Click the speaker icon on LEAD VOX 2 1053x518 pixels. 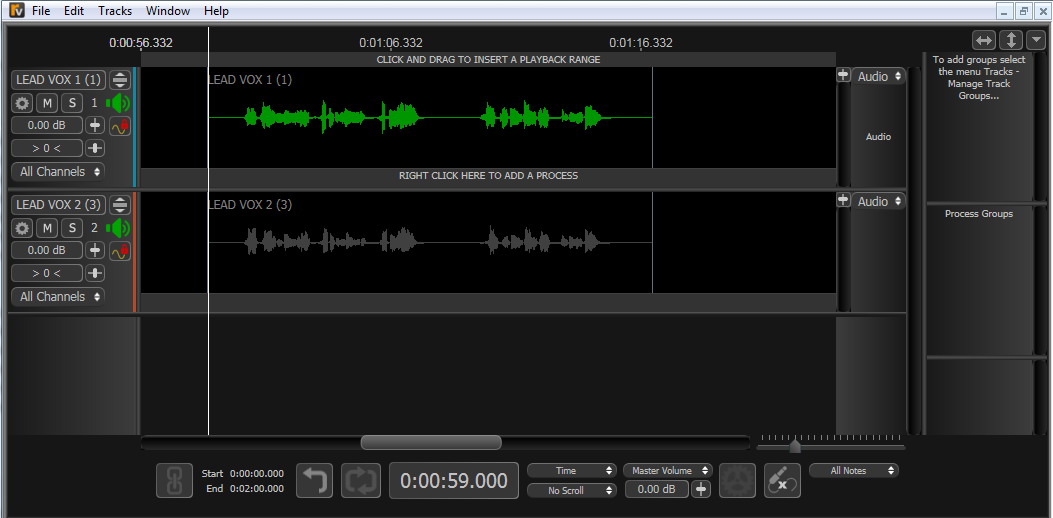tap(119, 228)
